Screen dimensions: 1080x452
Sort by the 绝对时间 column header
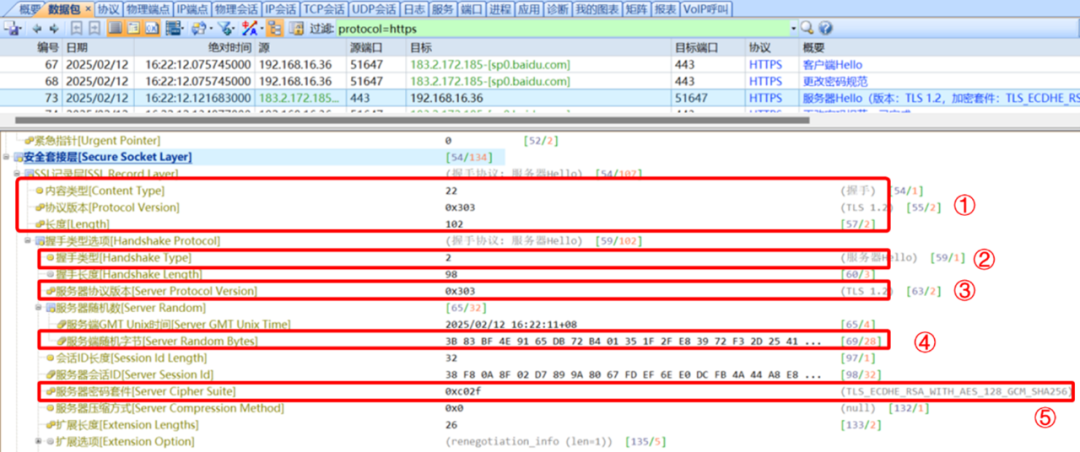point(230,47)
